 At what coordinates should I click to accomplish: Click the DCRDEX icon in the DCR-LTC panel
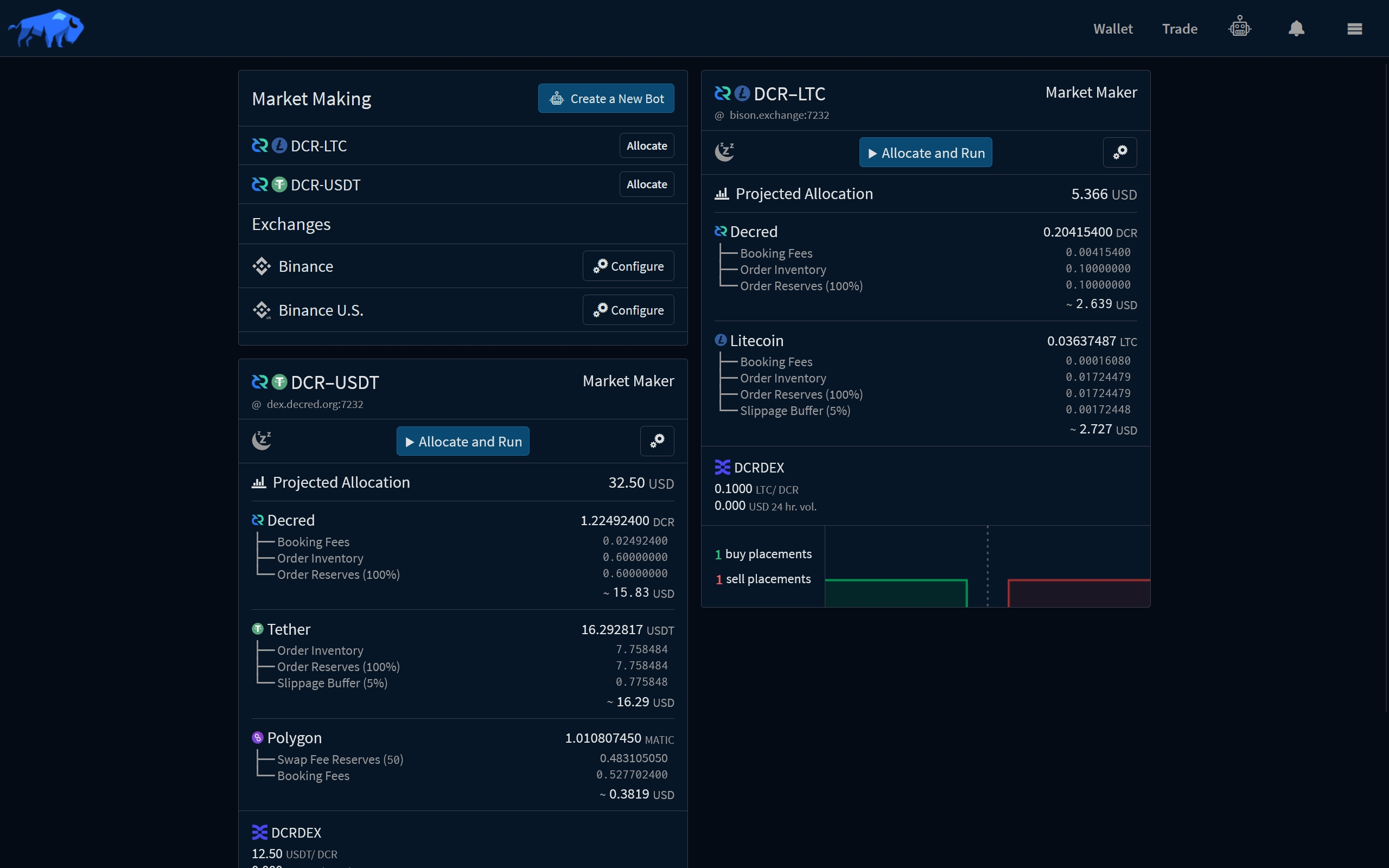point(722,467)
